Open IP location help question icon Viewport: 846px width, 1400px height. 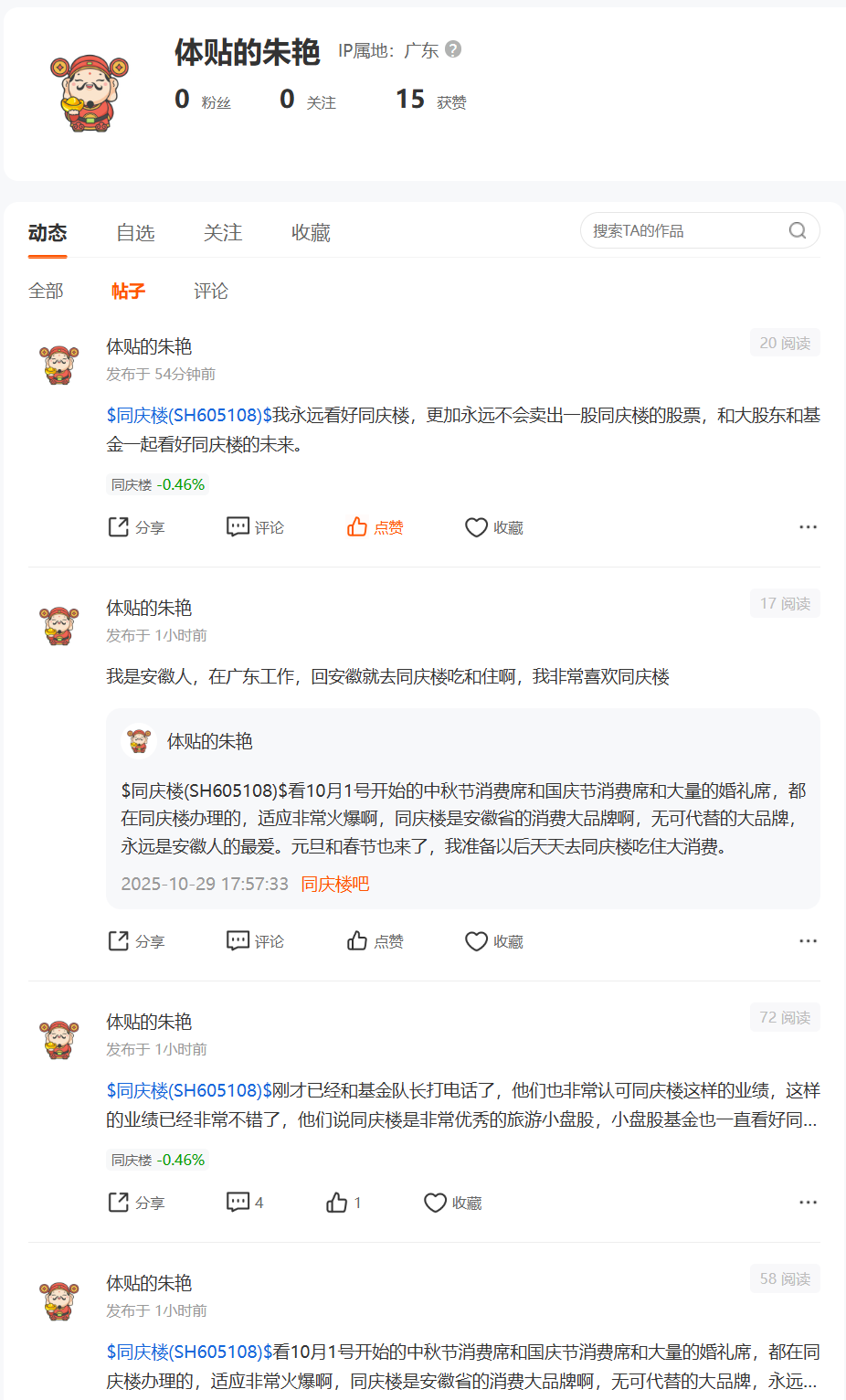pos(453,49)
